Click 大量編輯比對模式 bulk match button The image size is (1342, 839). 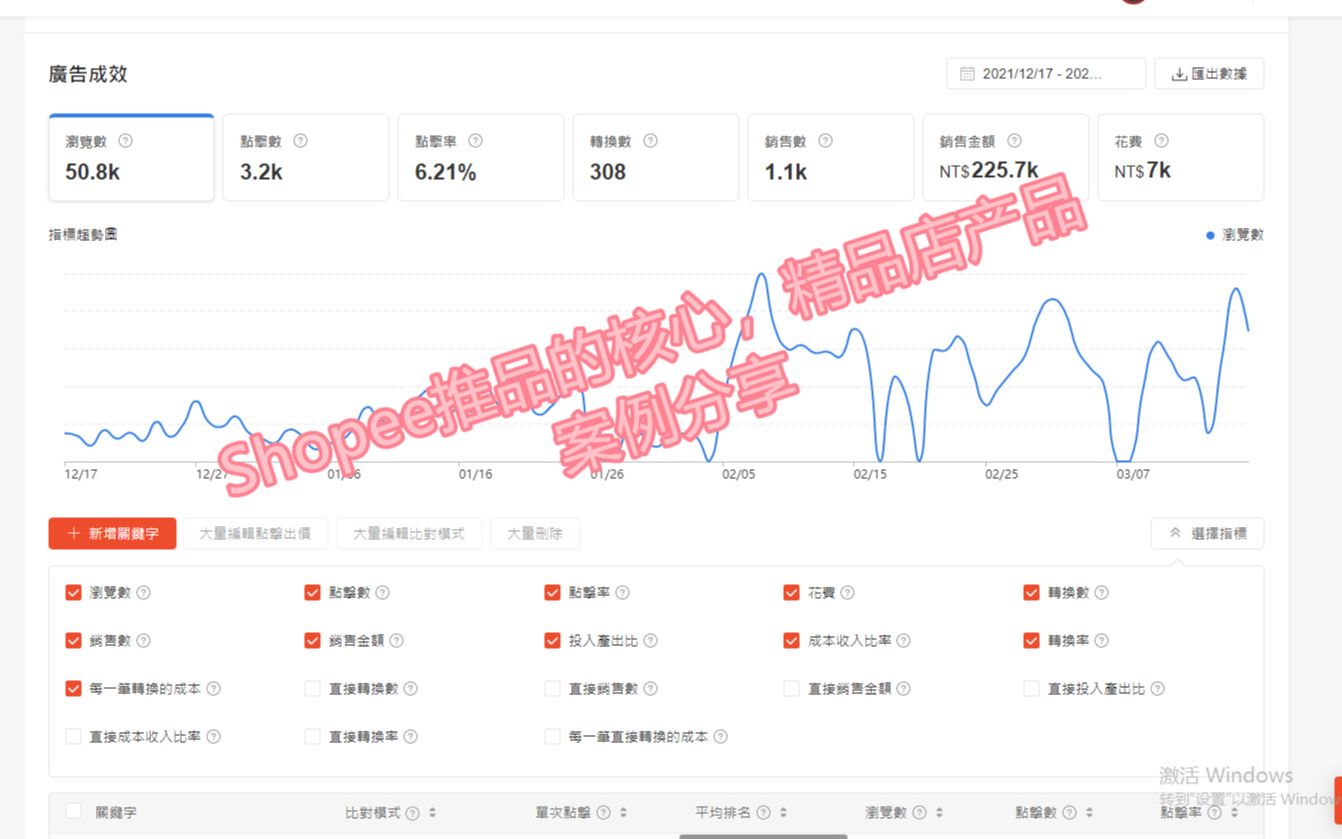(x=409, y=534)
